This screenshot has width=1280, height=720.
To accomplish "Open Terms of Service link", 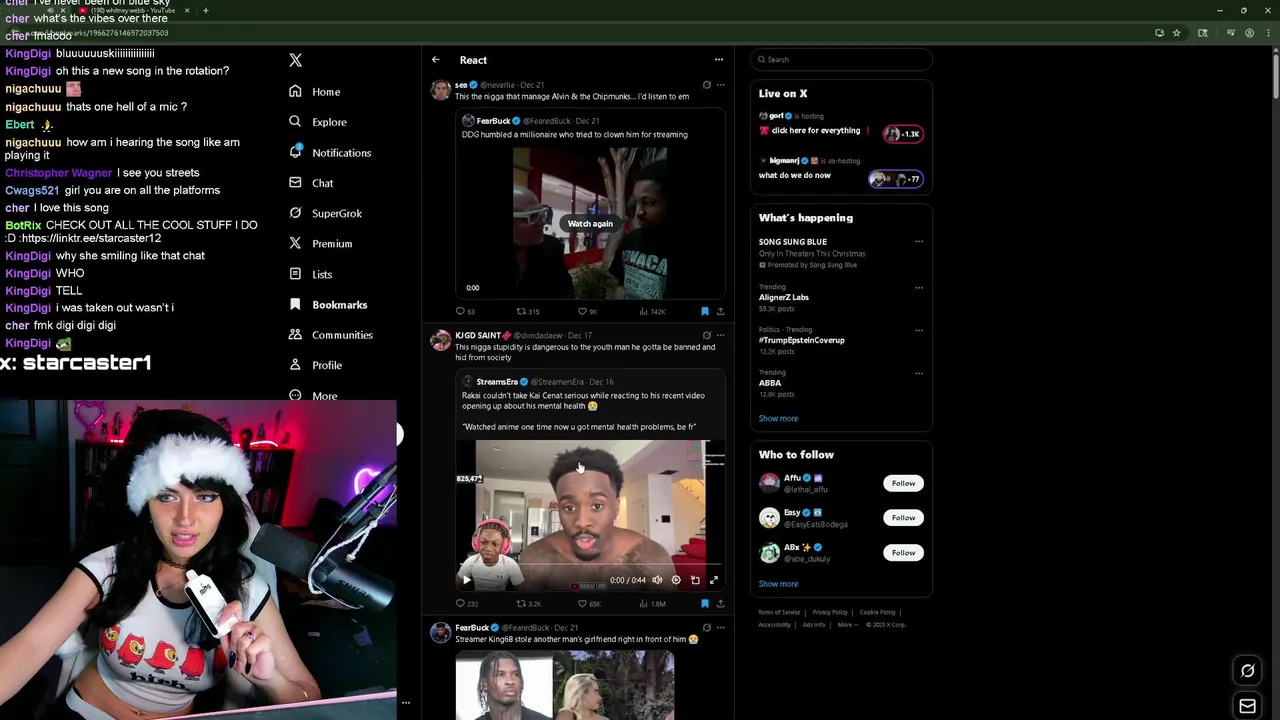I will click(x=779, y=612).
